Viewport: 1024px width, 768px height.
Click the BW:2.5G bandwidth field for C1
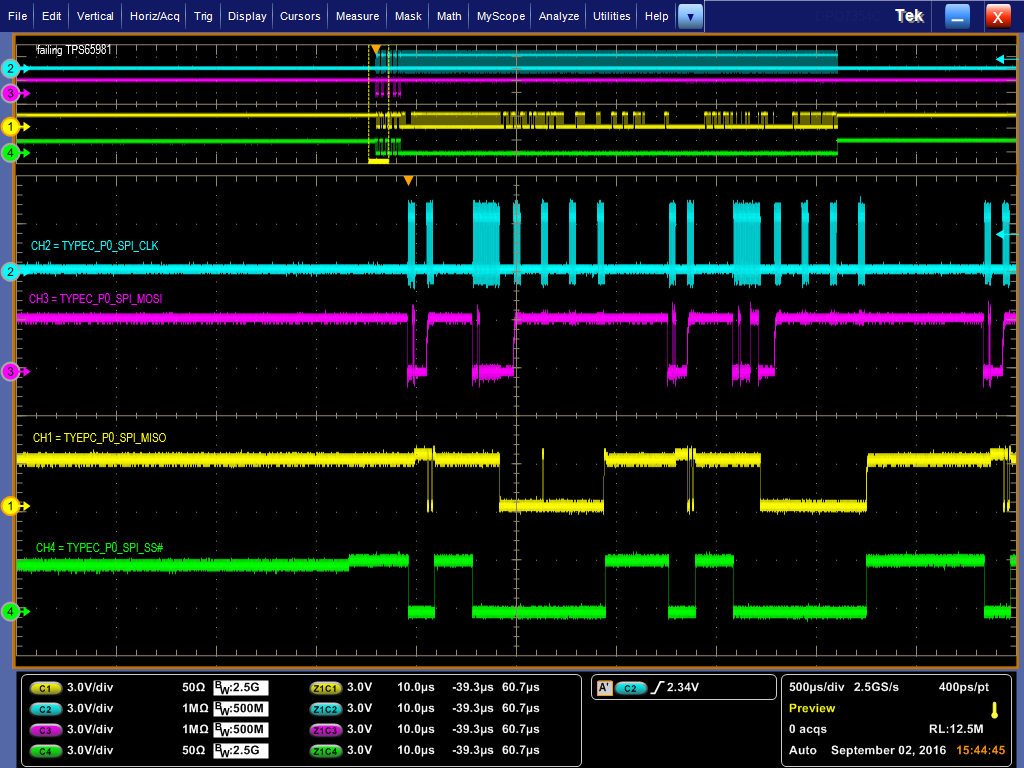coord(241,688)
